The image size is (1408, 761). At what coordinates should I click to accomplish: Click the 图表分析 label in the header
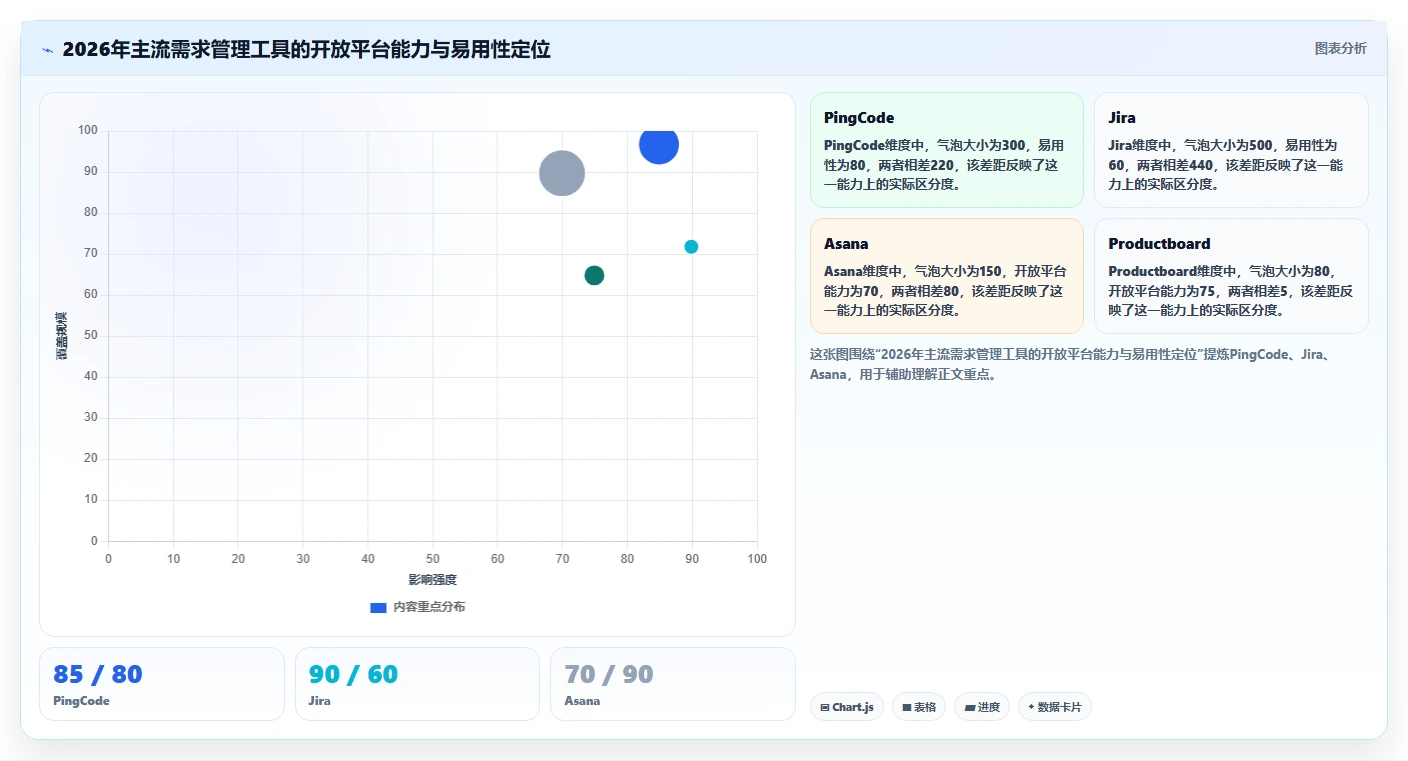pyautogui.click(x=1340, y=48)
